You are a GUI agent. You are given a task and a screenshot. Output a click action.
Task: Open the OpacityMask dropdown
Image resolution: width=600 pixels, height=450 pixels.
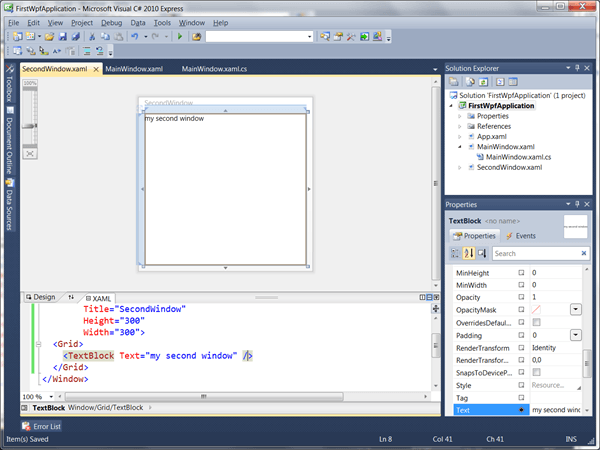576,310
